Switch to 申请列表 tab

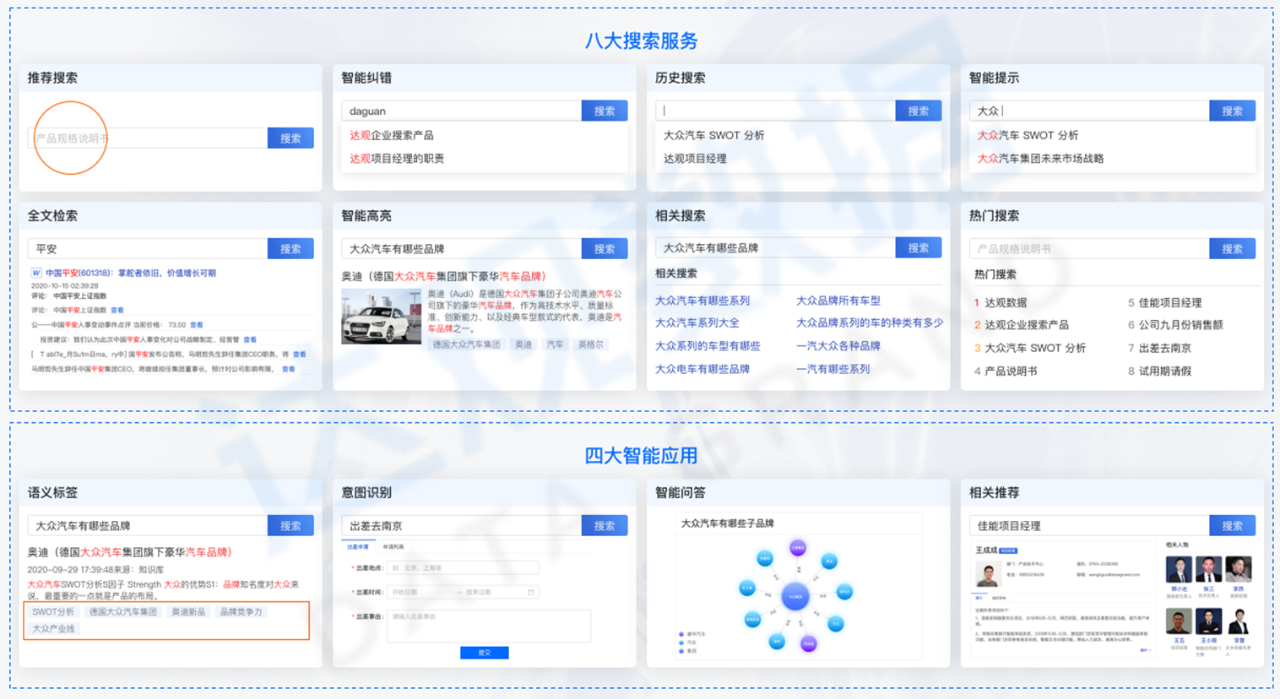tap(393, 548)
